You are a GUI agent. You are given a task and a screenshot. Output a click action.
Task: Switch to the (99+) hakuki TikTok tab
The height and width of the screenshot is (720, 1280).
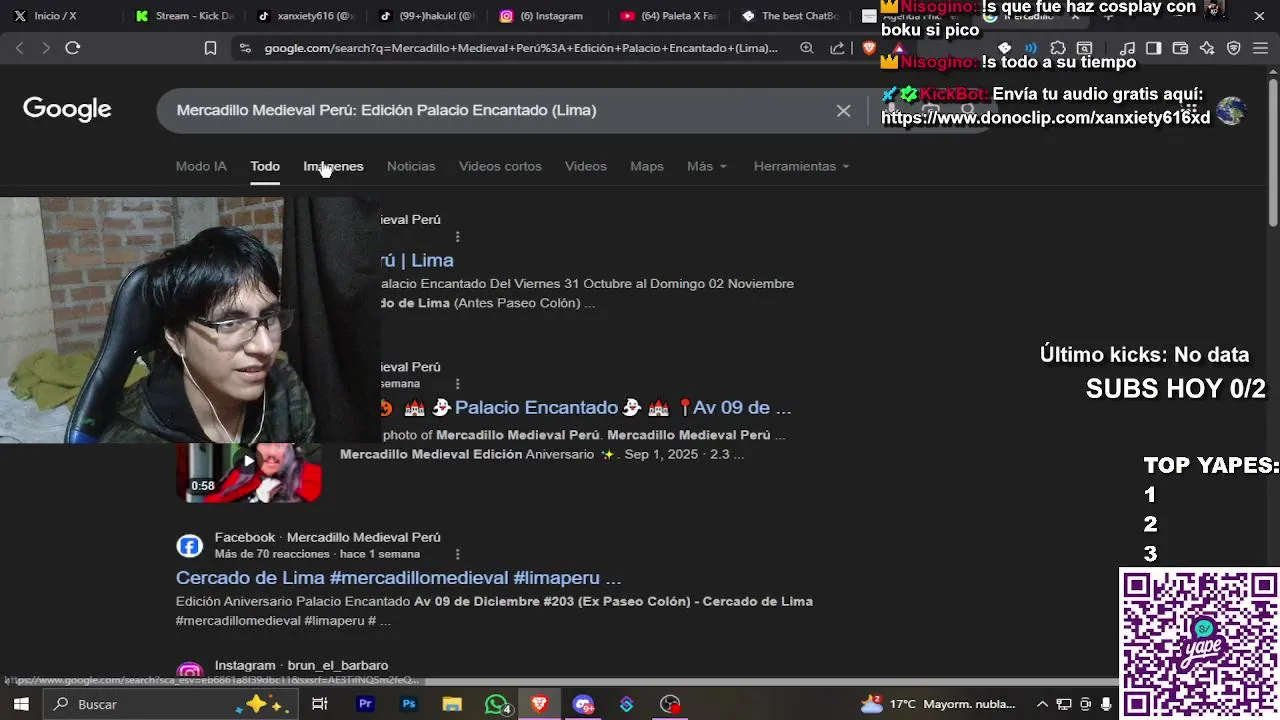click(427, 16)
